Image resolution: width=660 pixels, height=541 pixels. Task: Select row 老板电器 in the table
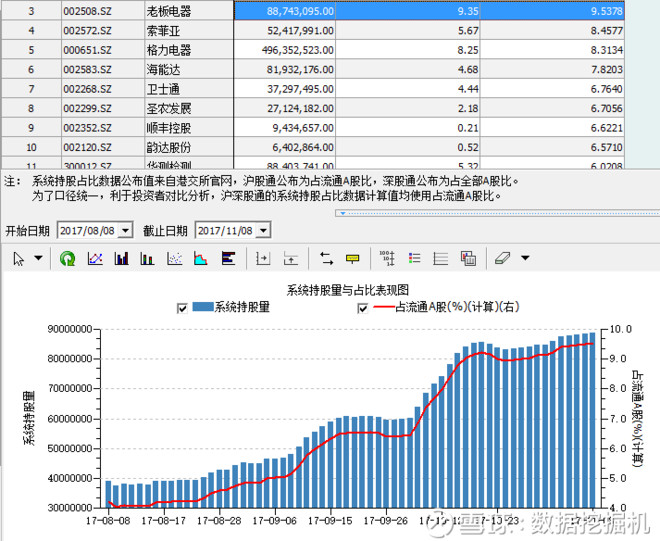click(313, 11)
